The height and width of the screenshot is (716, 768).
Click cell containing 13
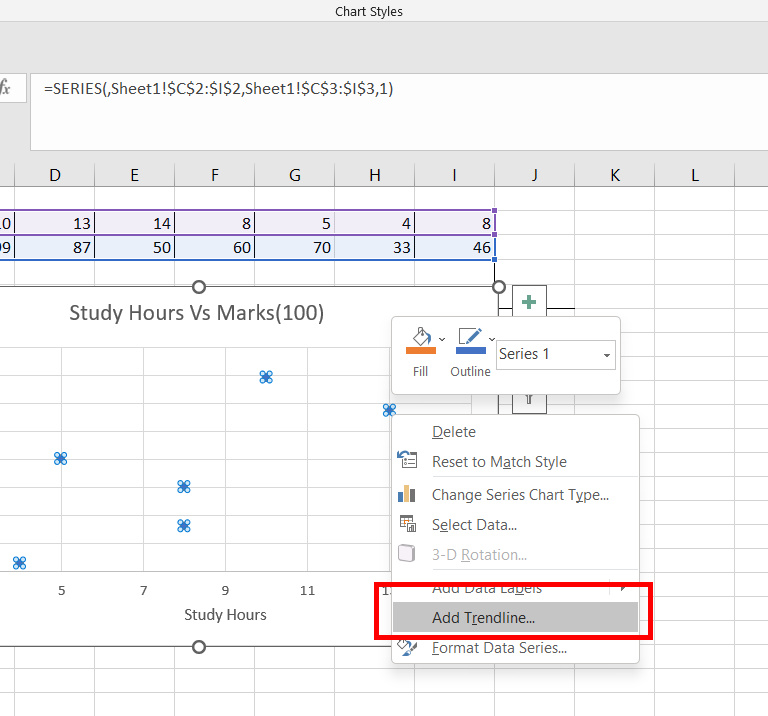(x=55, y=223)
